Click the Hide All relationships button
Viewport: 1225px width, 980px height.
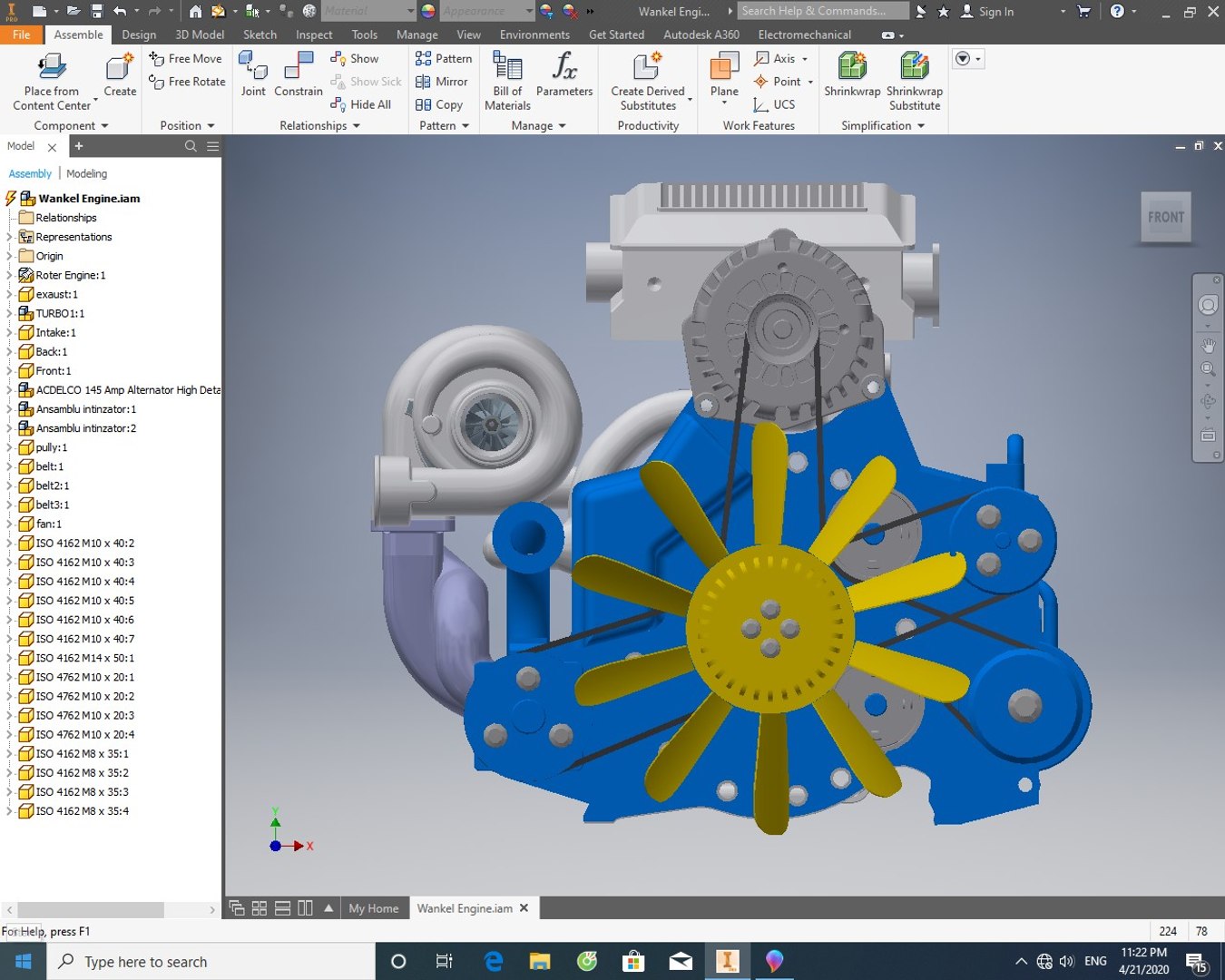(361, 104)
